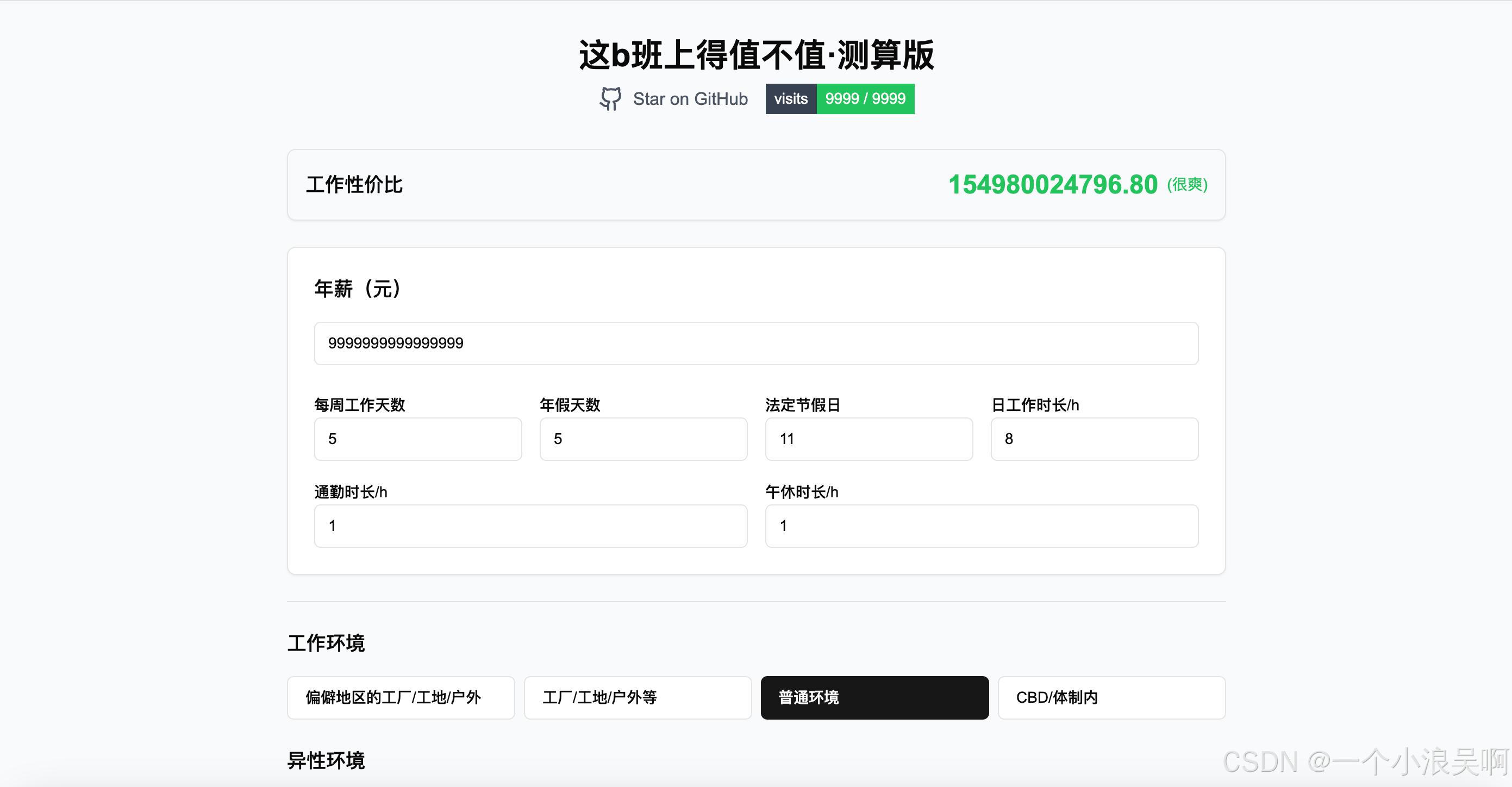1512x787 pixels.
Task: Click the 工作性价比 result card heading
Action: coord(354,185)
